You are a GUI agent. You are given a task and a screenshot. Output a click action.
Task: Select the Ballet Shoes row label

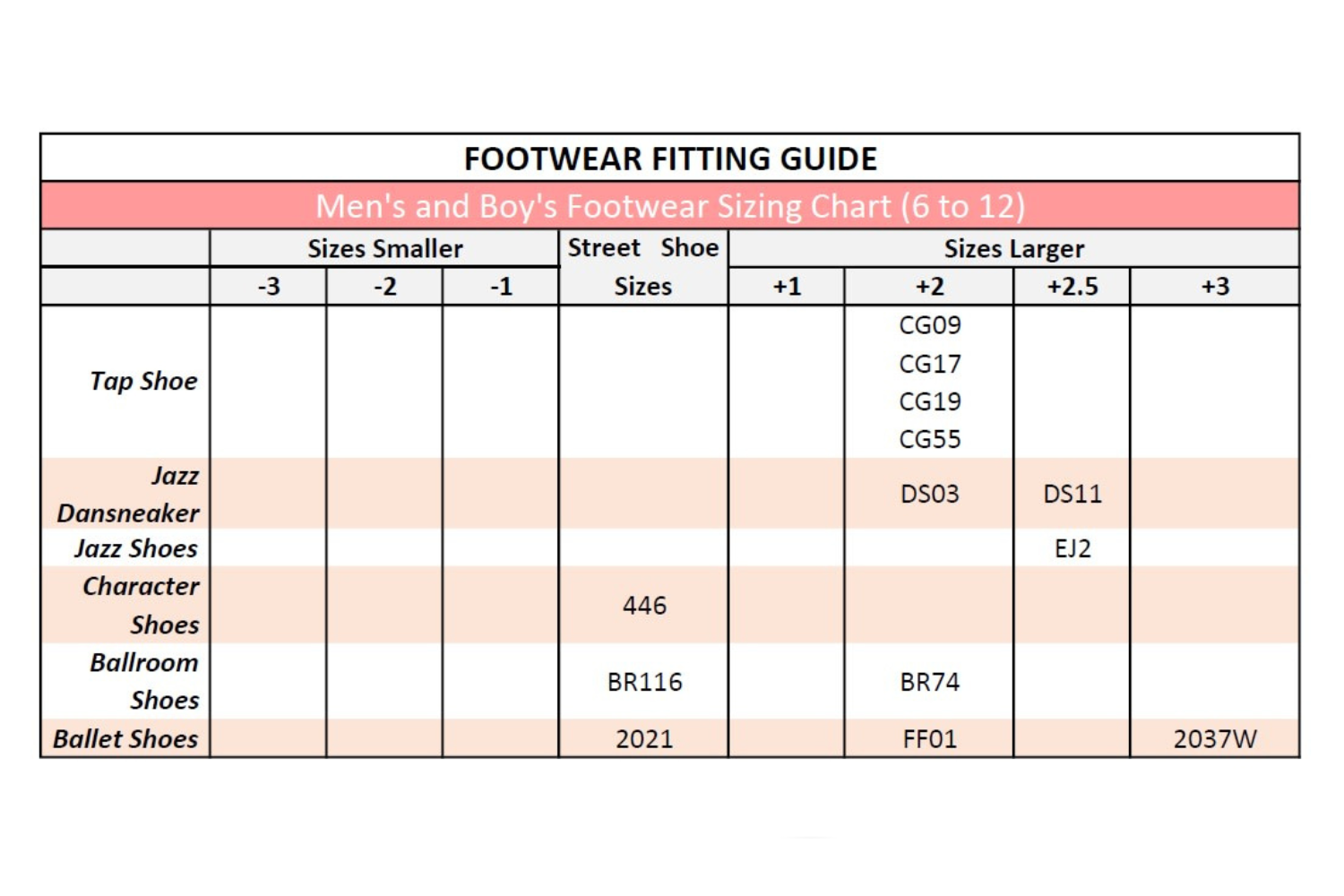point(125,739)
